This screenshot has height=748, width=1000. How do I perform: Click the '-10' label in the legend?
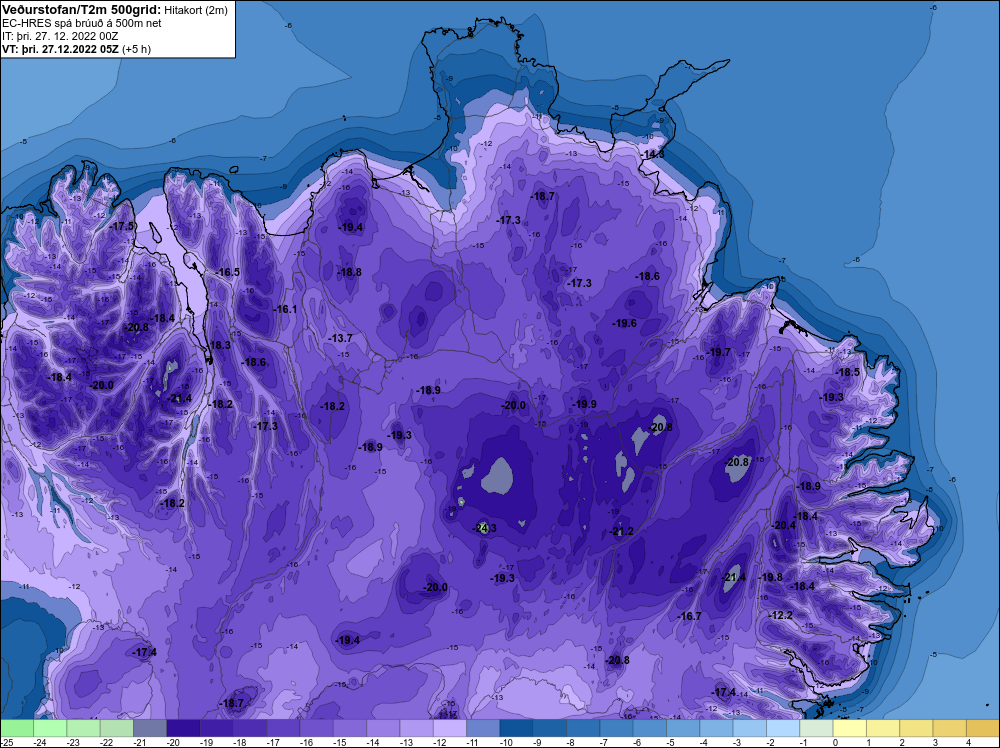point(507,743)
